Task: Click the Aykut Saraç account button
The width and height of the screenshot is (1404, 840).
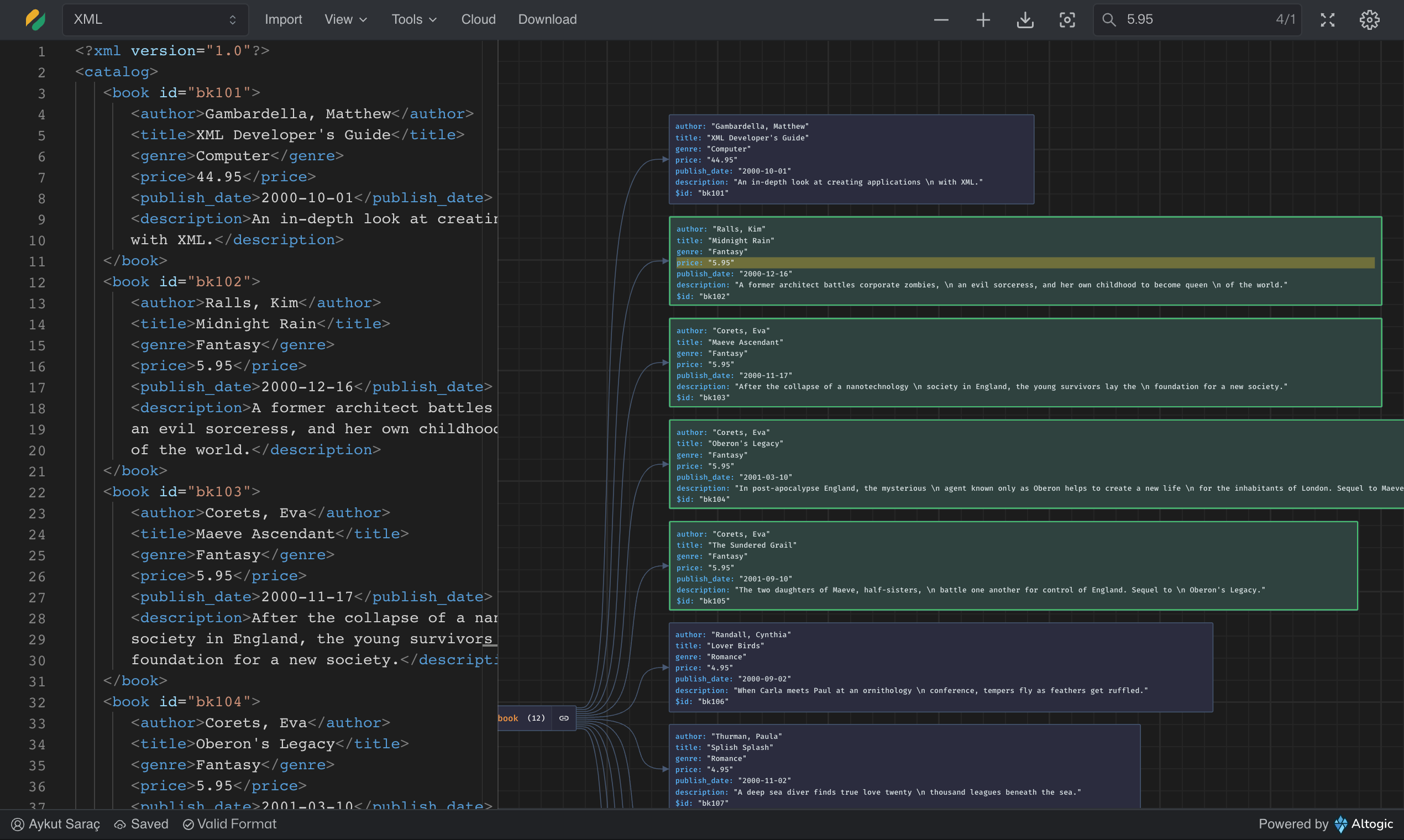Action: (x=55, y=824)
